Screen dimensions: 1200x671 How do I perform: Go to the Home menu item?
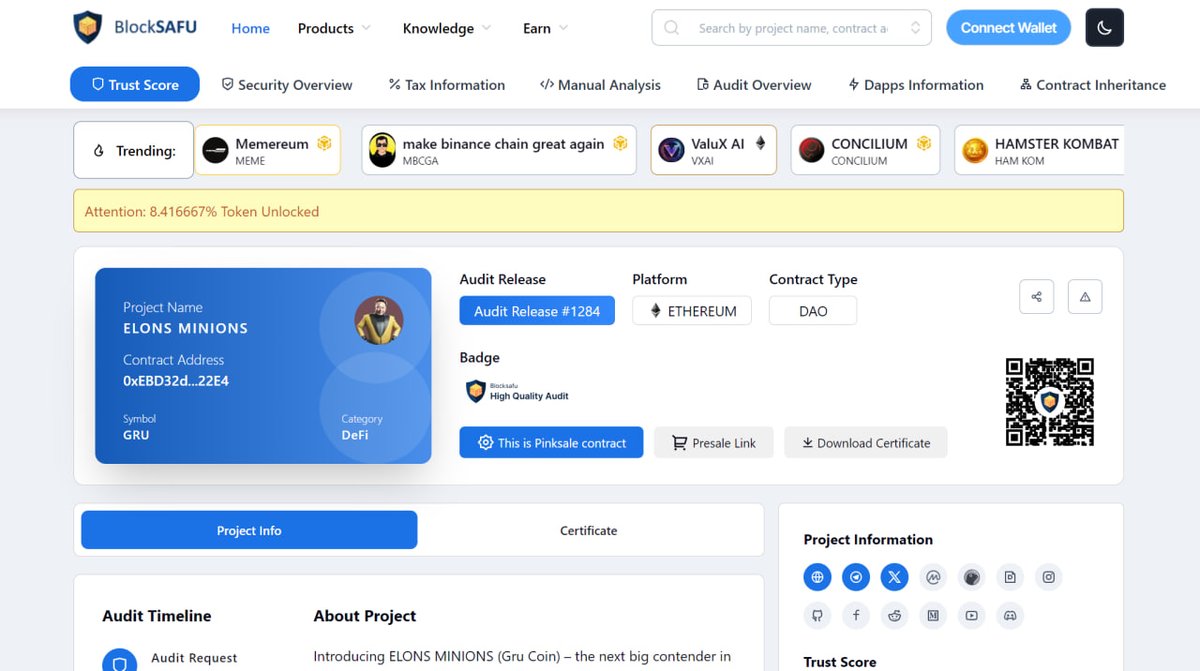pyautogui.click(x=251, y=28)
